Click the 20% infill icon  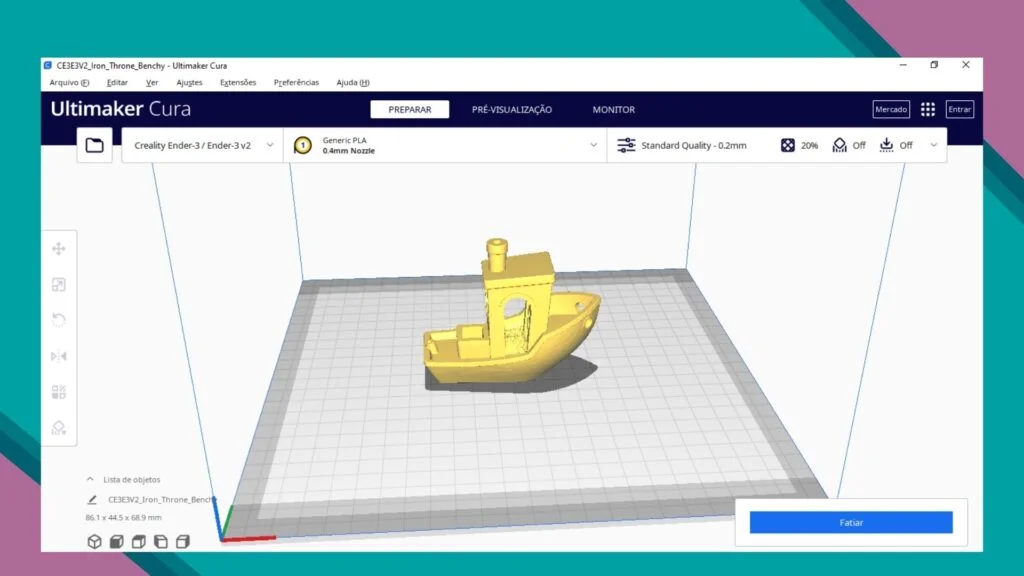[788, 145]
